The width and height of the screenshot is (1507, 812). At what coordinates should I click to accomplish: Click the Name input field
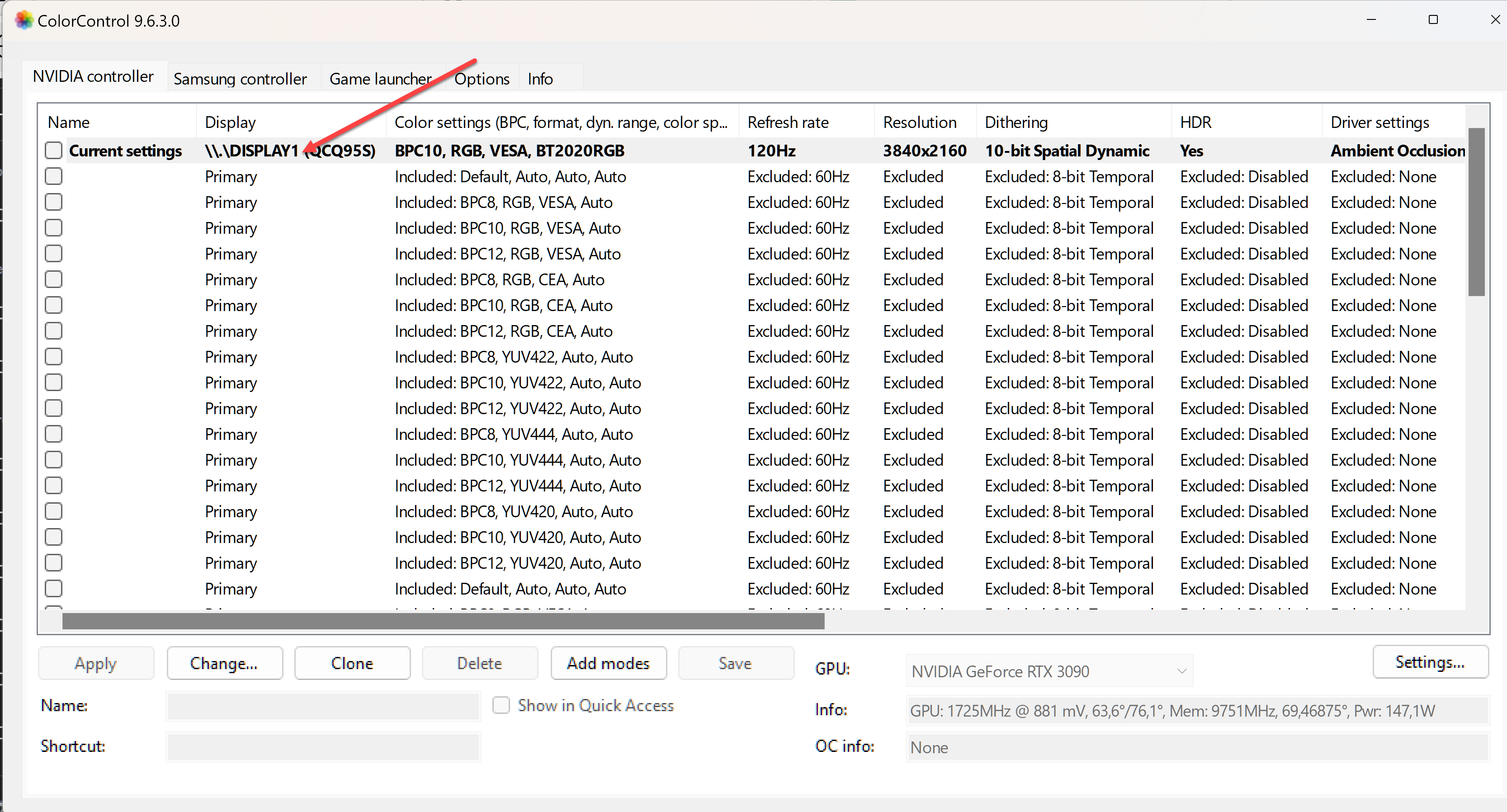[x=322, y=706]
